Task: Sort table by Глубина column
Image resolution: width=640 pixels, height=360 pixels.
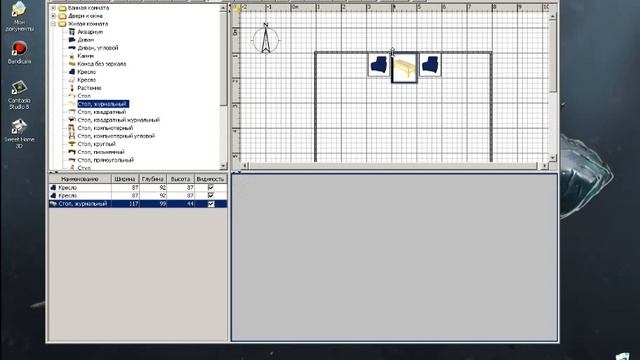Action: (153, 179)
